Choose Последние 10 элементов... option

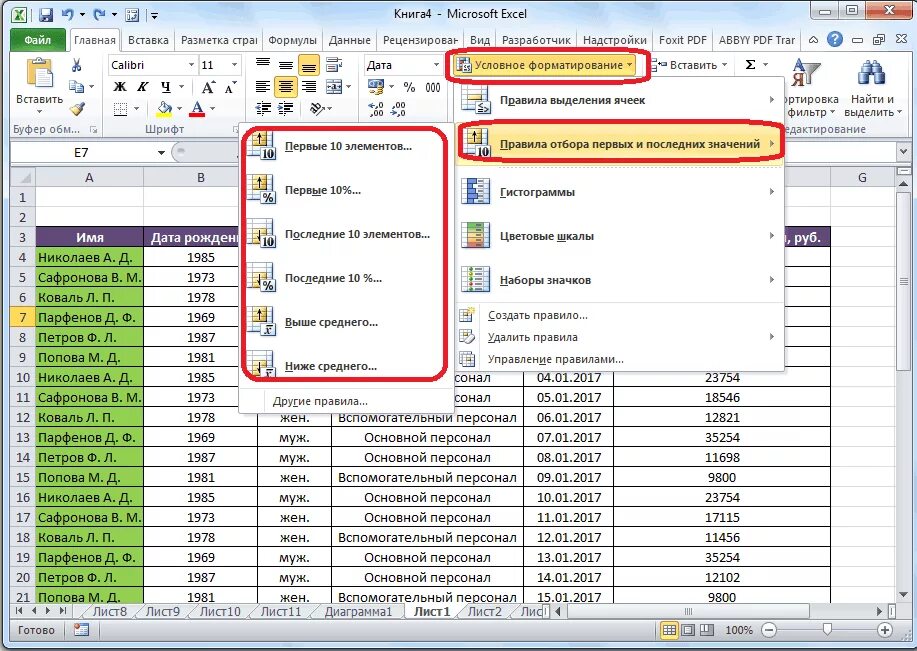click(345, 234)
